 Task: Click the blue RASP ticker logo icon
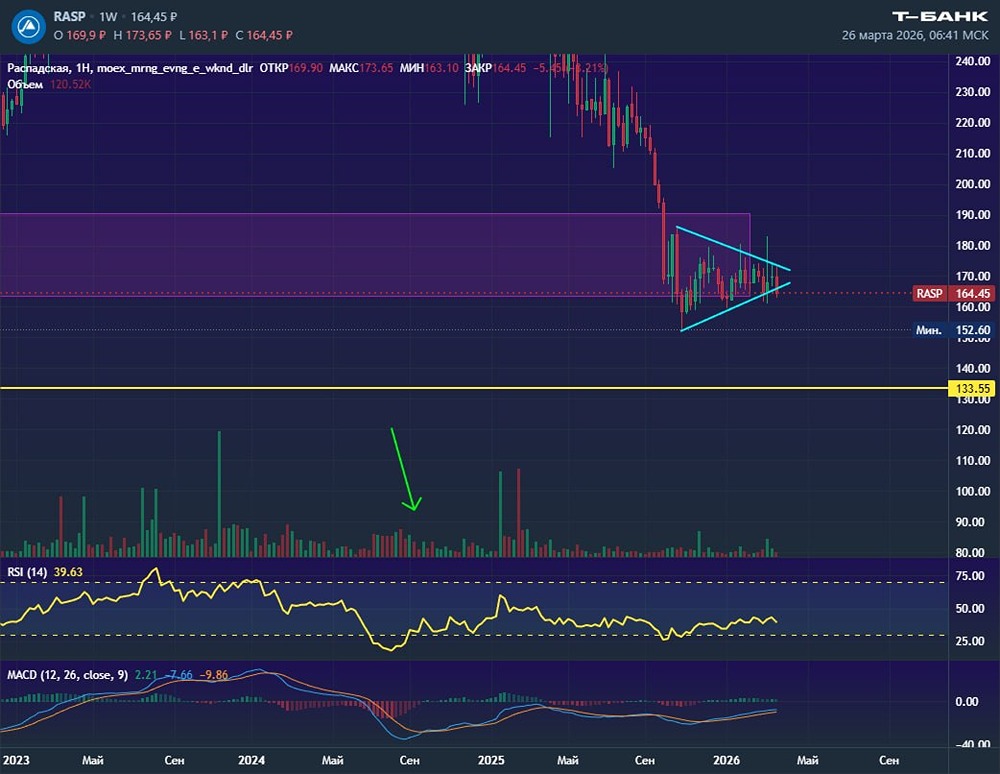28,26
